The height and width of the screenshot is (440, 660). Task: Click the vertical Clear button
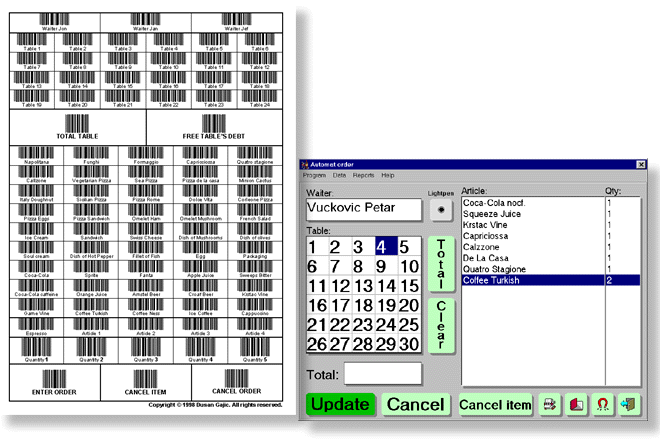pos(441,325)
